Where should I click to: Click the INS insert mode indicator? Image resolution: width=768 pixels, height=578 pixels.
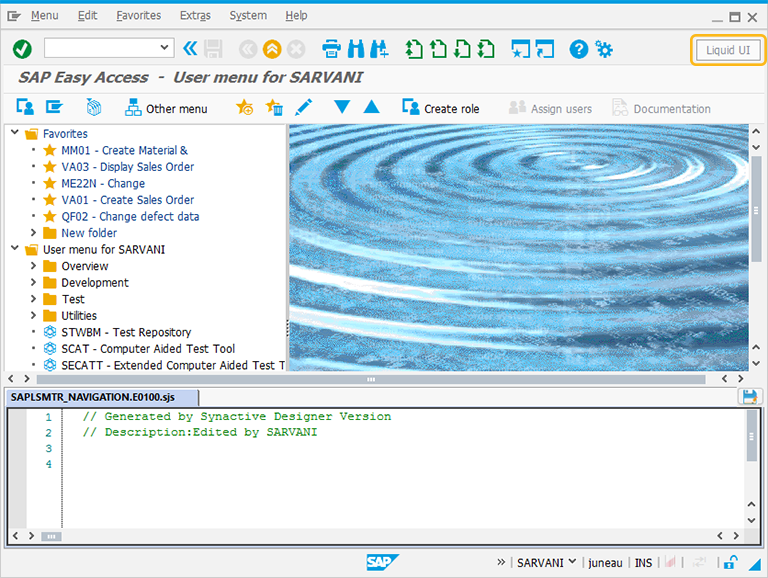click(x=643, y=563)
